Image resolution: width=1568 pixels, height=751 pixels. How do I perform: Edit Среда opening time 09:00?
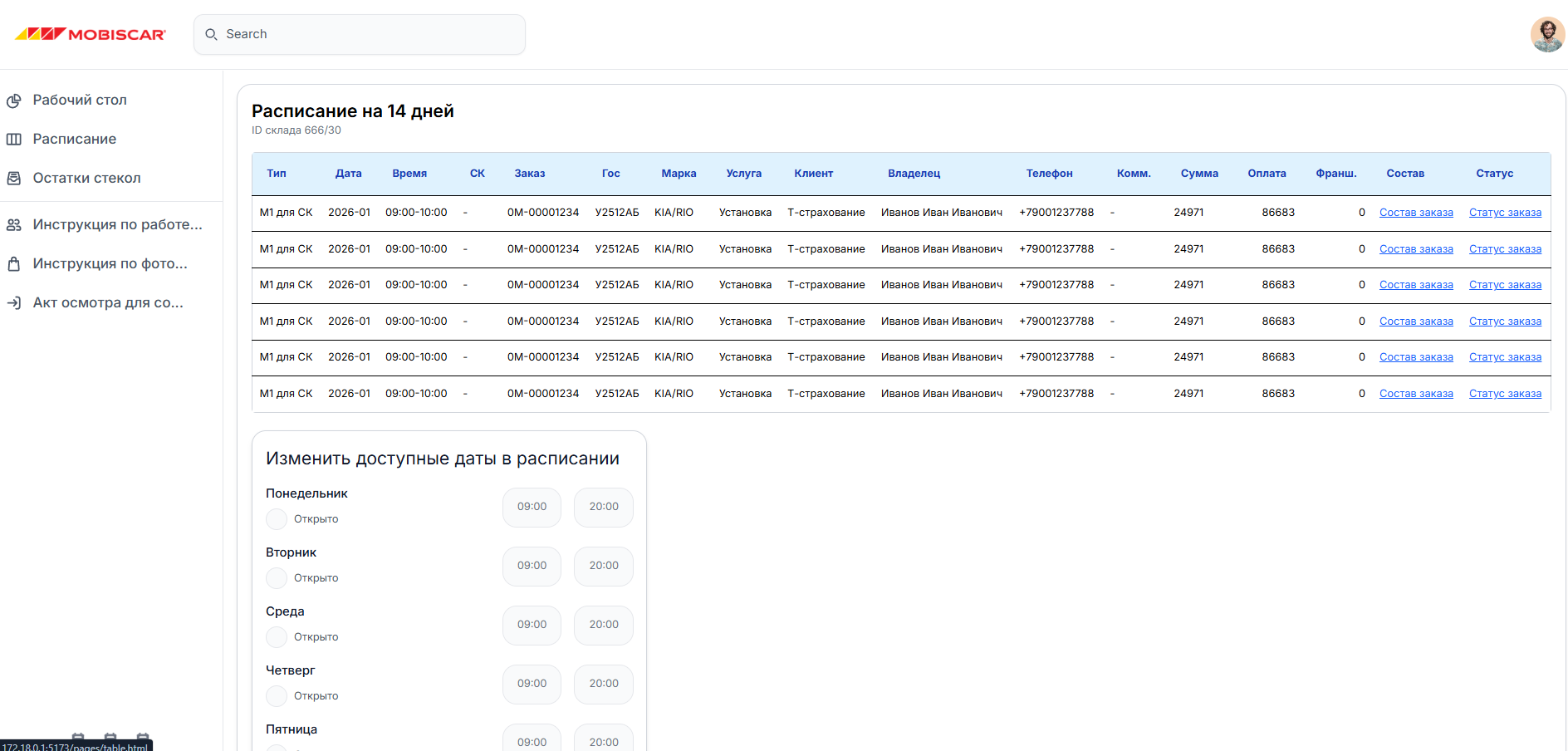click(532, 625)
